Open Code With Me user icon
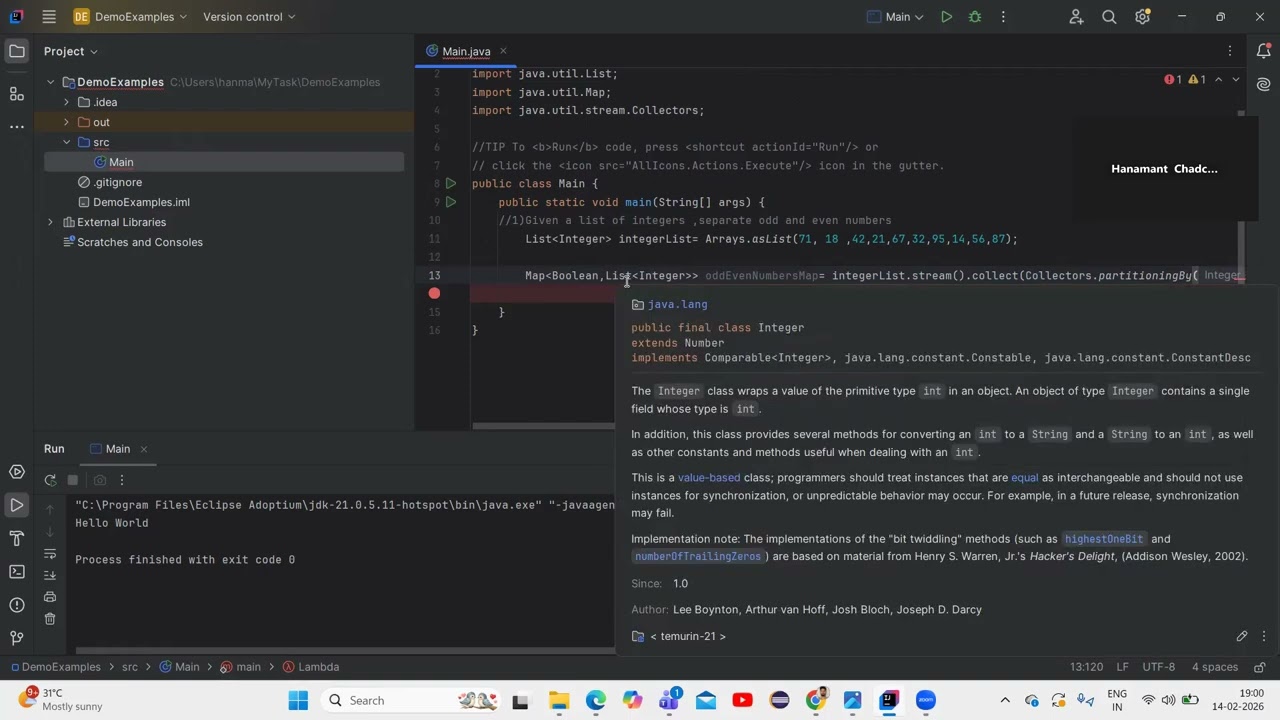1280x720 pixels. pos(1076,17)
